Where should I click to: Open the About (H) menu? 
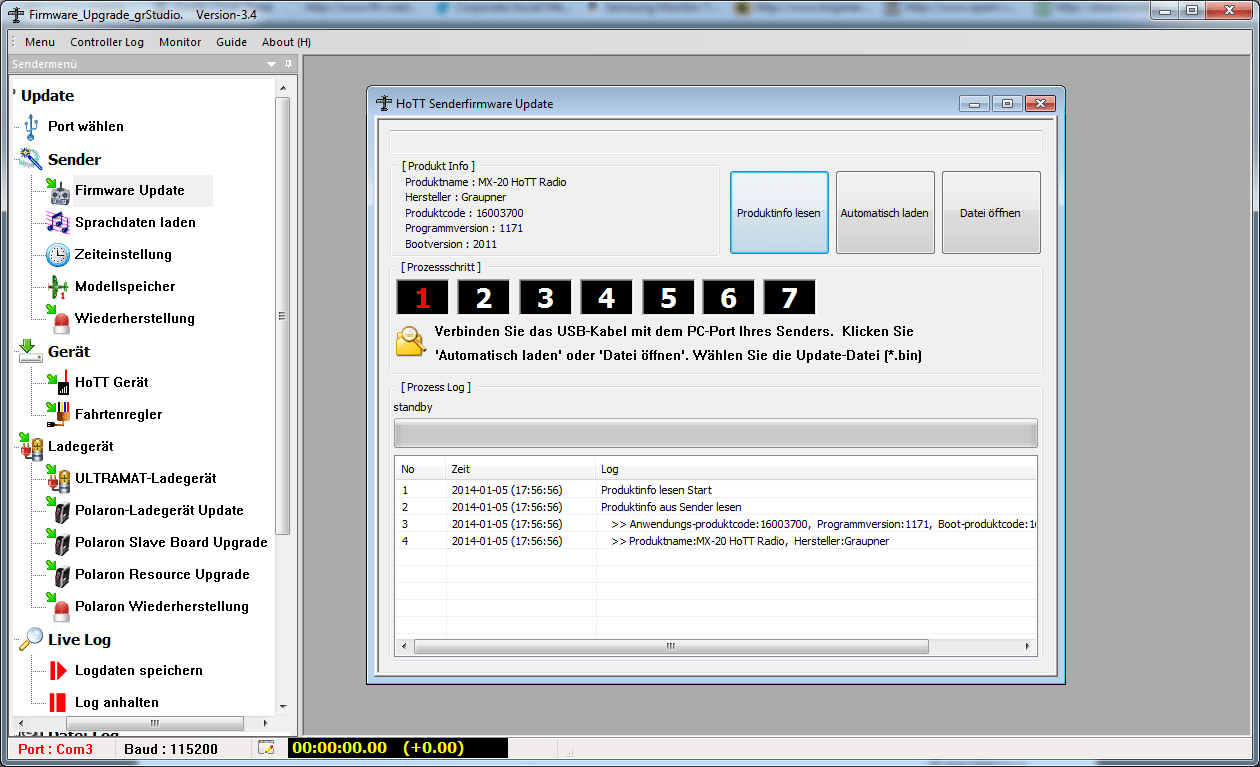click(286, 42)
